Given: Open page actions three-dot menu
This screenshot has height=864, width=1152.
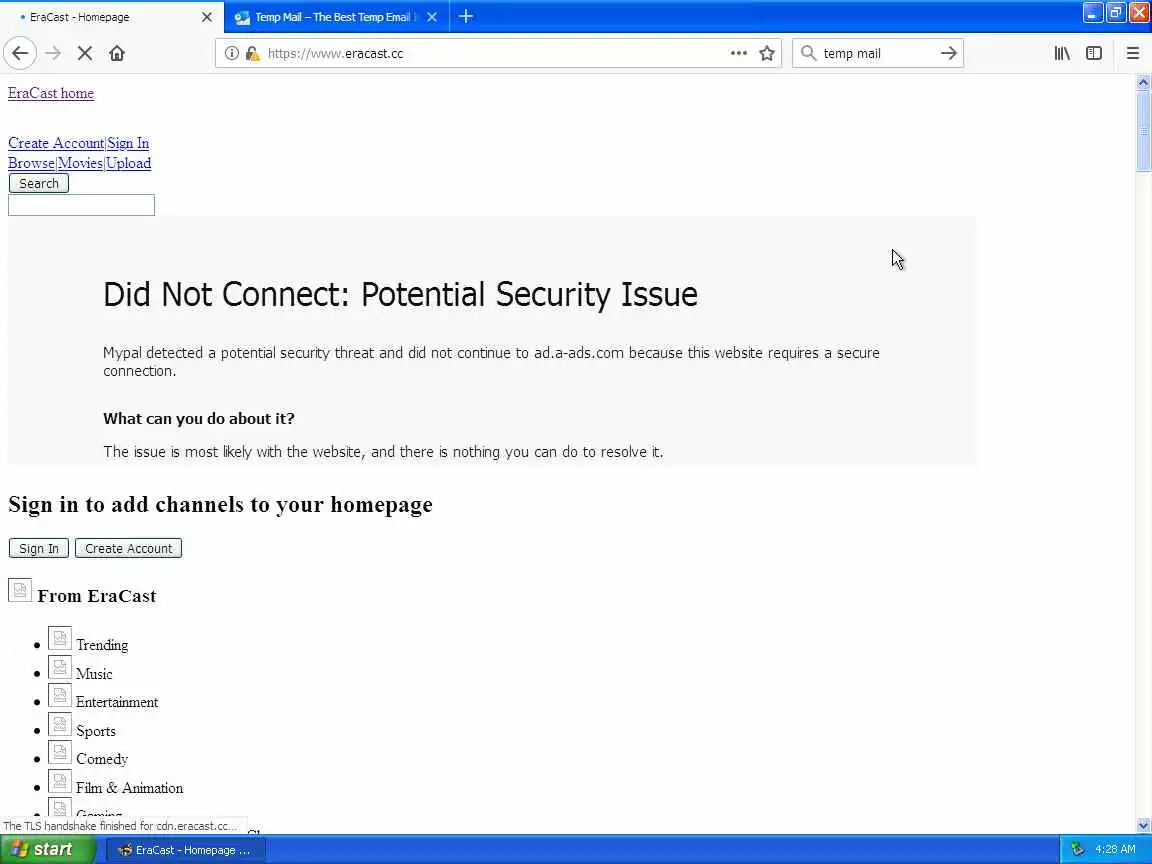Looking at the screenshot, I should (x=739, y=53).
